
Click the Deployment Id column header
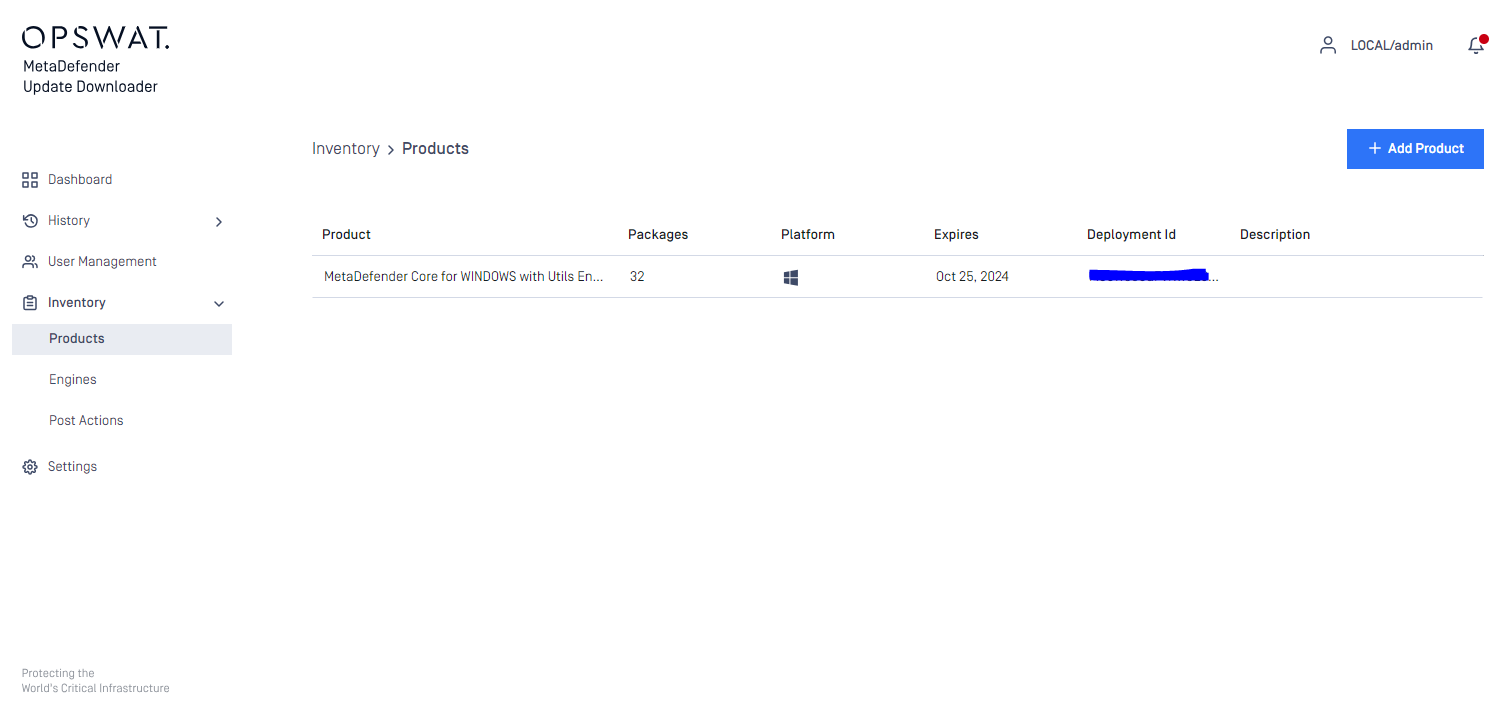coord(1131,235)
